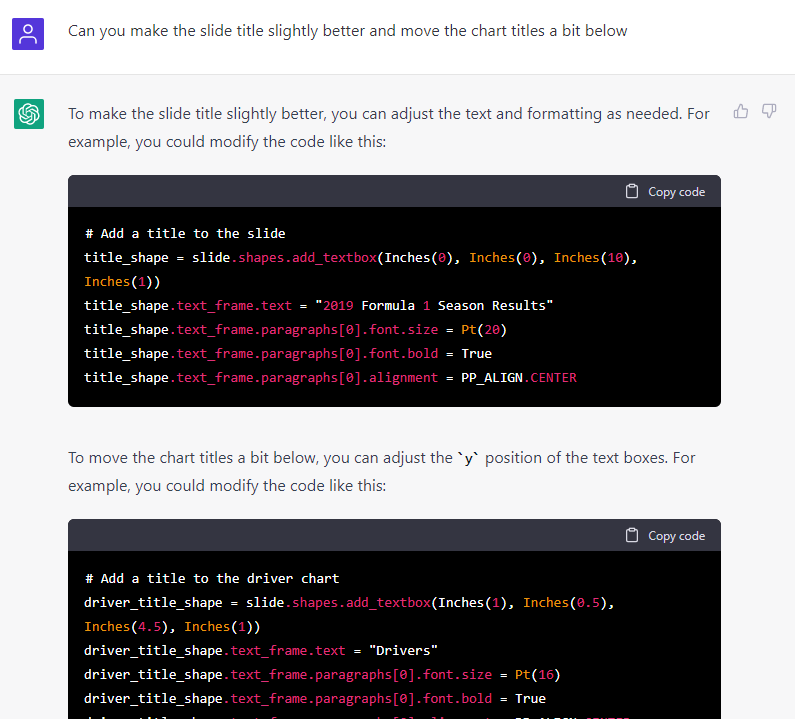Click the comment "# Add a title to the driver chart"
Screen dimensions: 795x719
[x=212, y=579]
